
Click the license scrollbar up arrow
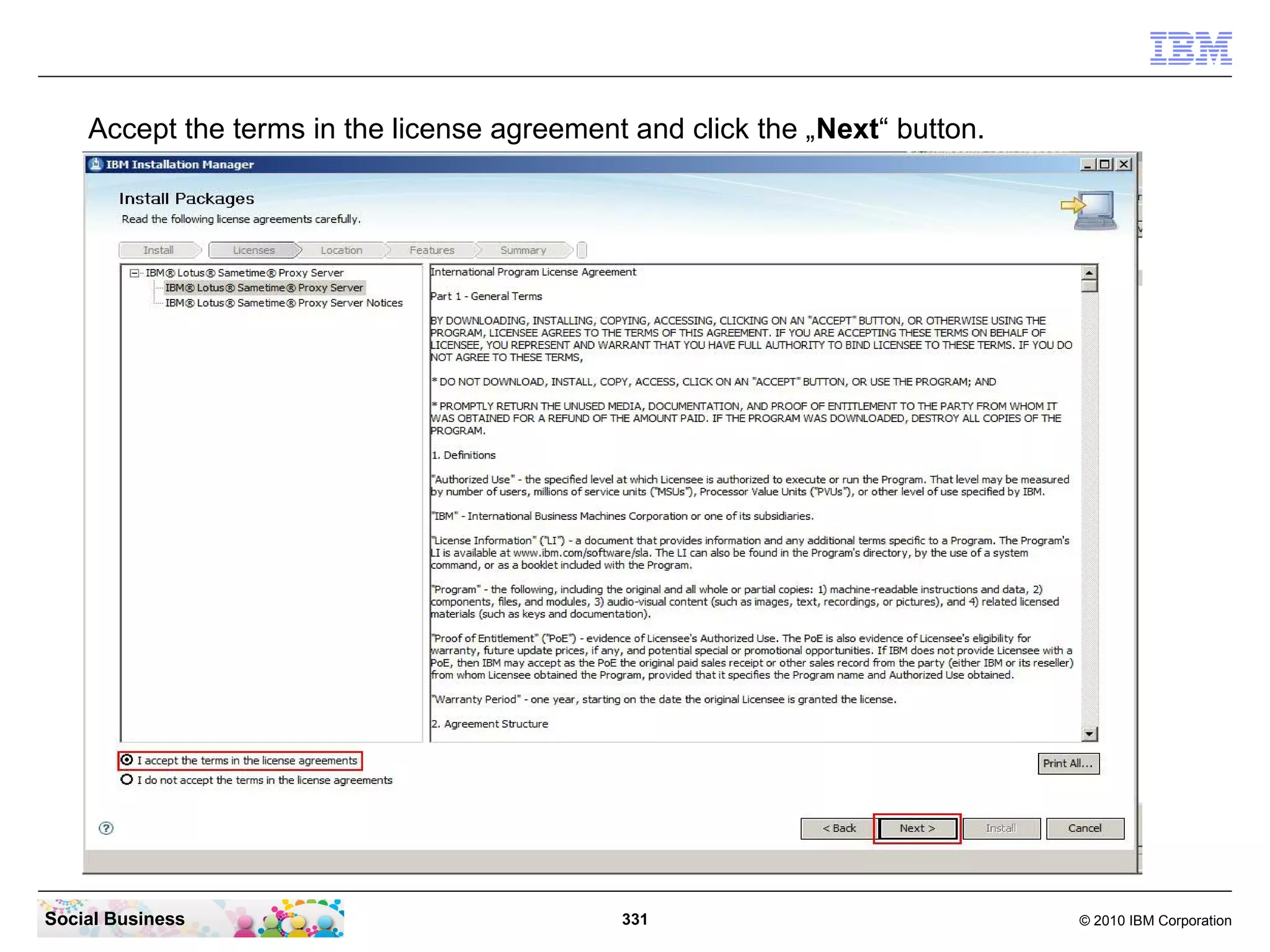click(x=1089, y=273)
